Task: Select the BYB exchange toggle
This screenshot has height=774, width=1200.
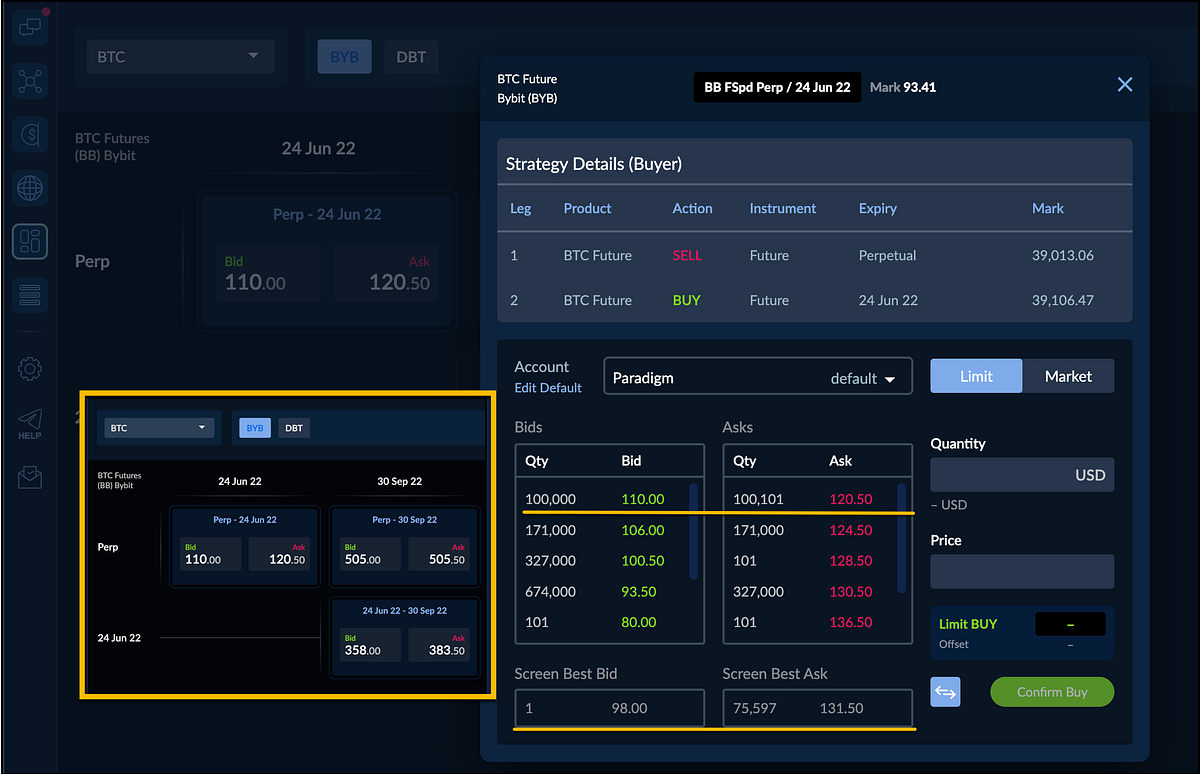Action: click(344, 57)
